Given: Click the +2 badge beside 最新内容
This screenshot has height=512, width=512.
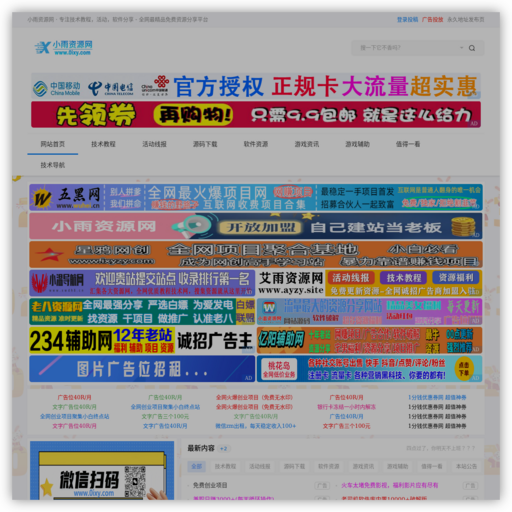Looking at the screenshot, I should coord(224,449).
